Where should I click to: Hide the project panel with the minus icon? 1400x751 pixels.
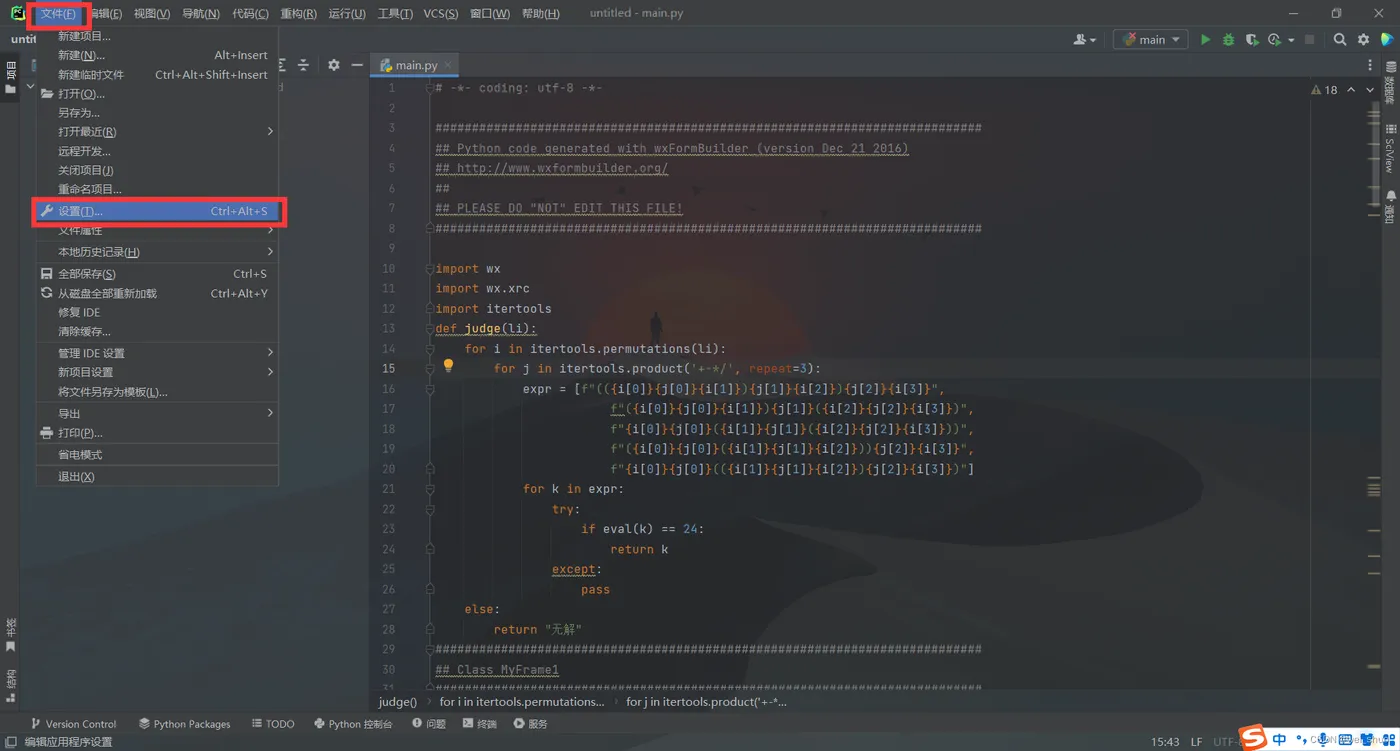click(357, 65)
